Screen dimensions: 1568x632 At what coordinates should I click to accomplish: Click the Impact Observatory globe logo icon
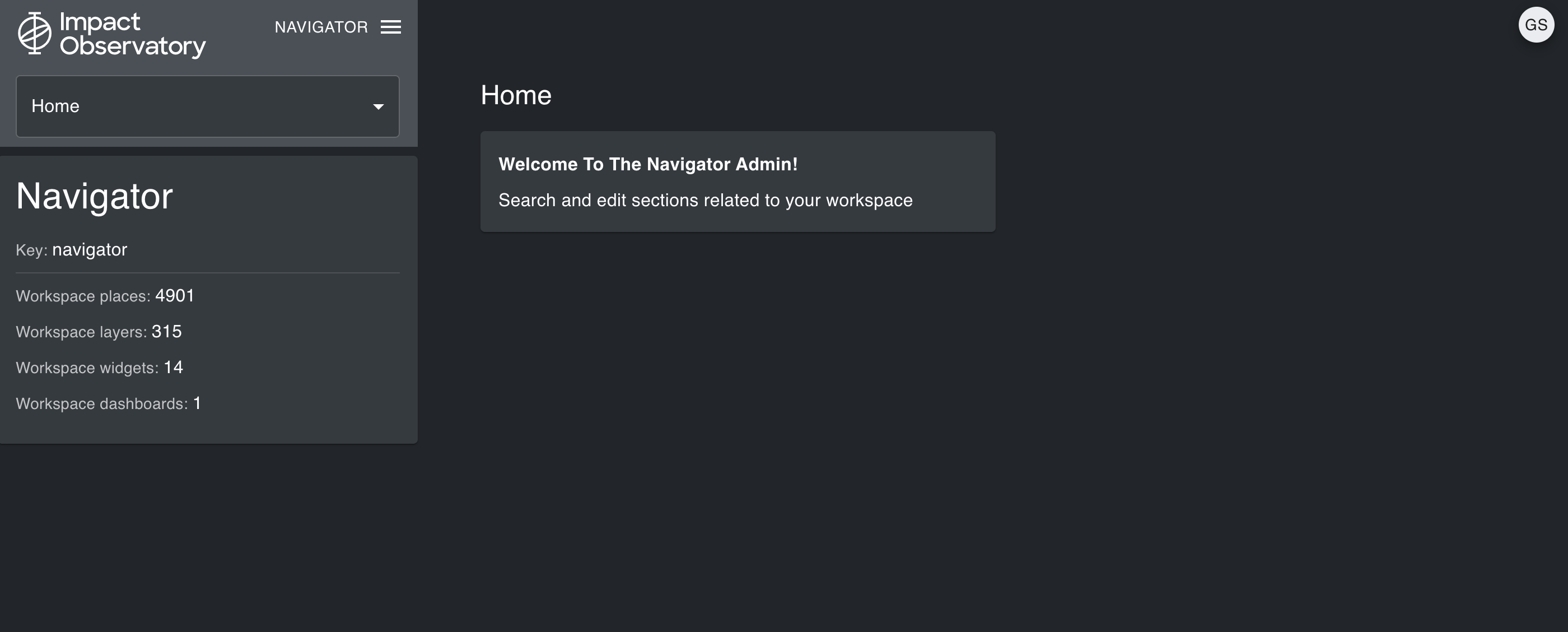34,34
